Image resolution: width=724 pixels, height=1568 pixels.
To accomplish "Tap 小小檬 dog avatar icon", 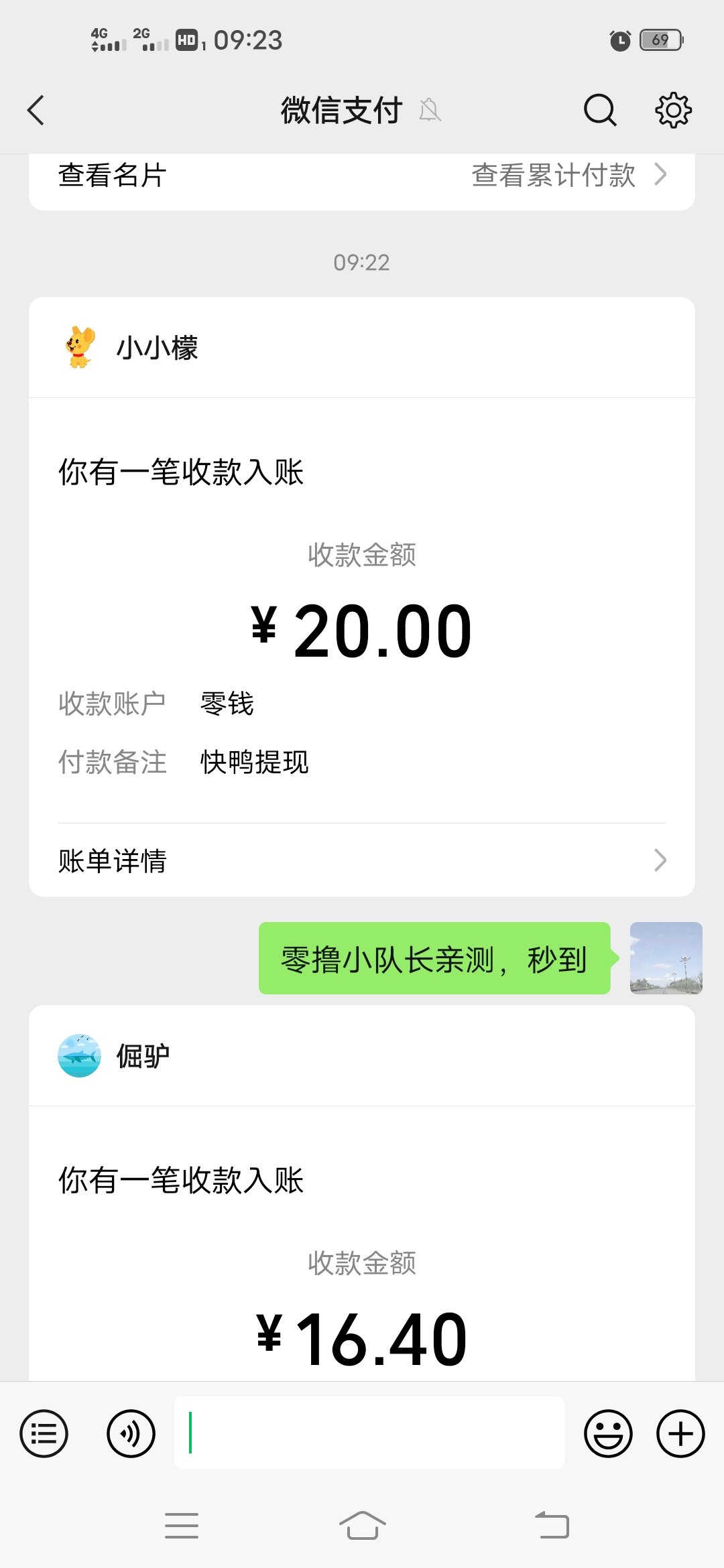I will tap(80, 347).
